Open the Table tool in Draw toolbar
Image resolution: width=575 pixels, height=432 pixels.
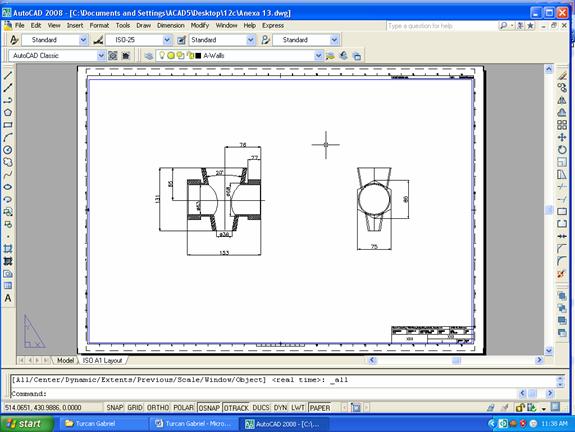tap(8, 286)
